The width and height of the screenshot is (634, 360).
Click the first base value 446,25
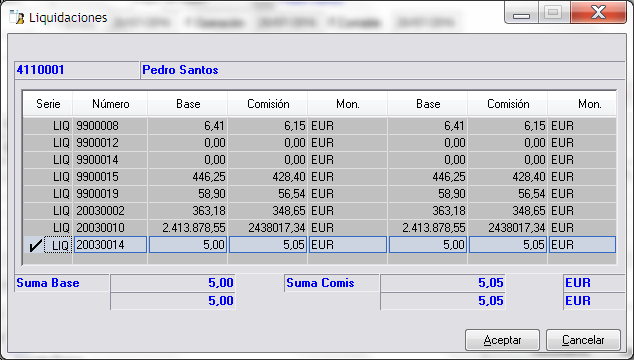click(x=188, y=177)
